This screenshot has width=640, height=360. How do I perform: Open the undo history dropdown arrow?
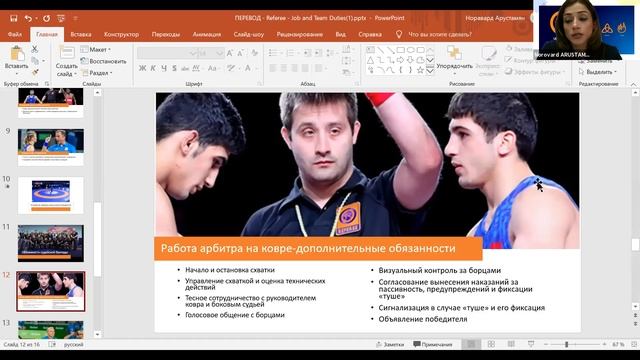(x=36, y=18)
